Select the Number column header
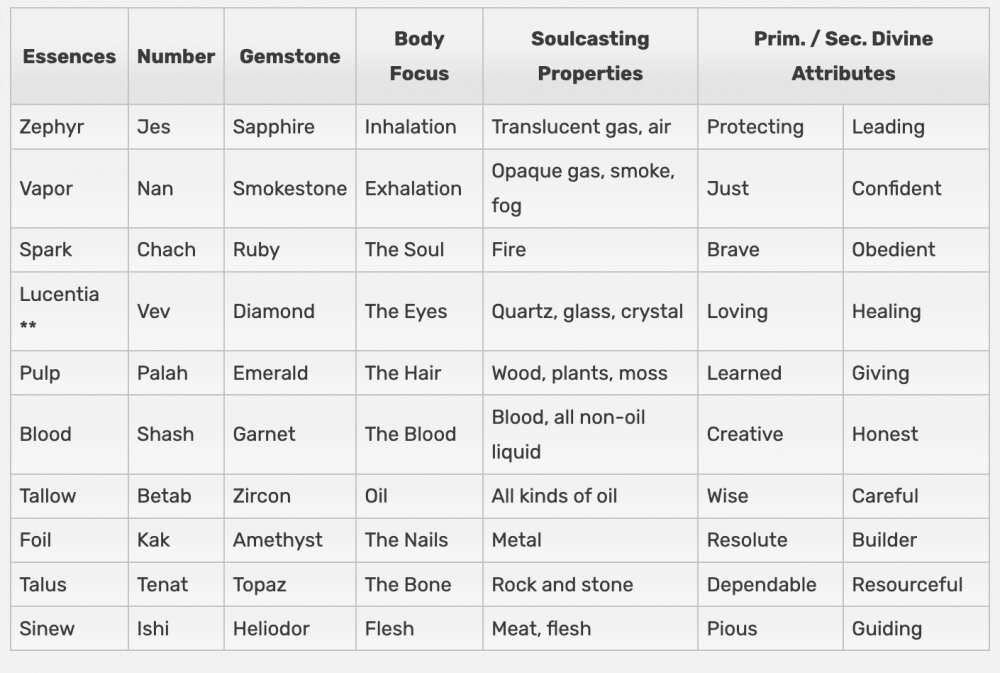The height and width of the screenshot is (673, 1000). pyautogui.click(x=176, y=56)
